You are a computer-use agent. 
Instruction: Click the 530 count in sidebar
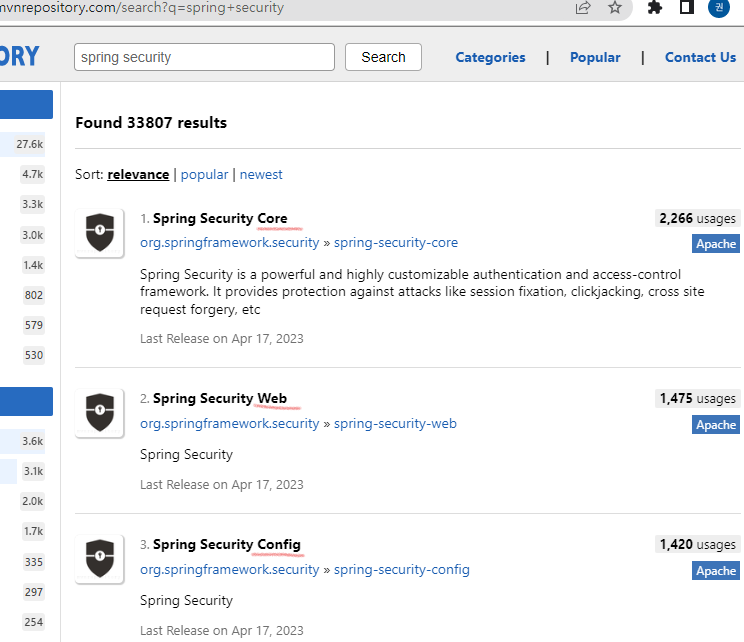(x=34, y=355)
